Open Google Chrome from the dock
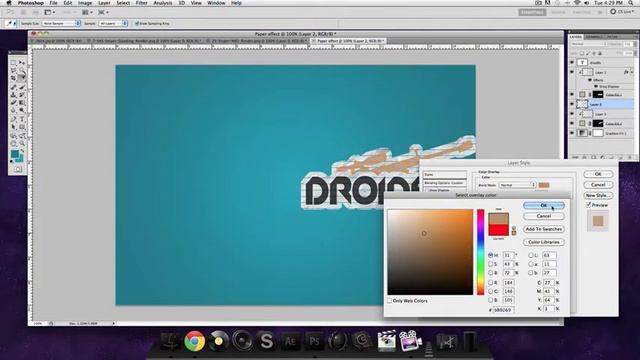This screenshot has width=640, height=360. click(x=194, y=341)
